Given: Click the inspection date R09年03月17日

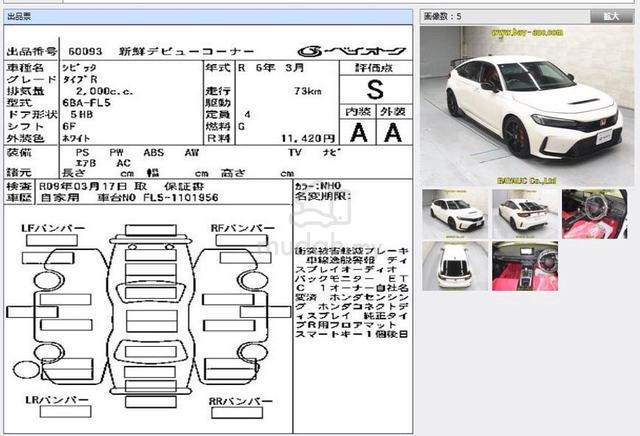Looking at the screenshot, I should click(x=83, y=187).
